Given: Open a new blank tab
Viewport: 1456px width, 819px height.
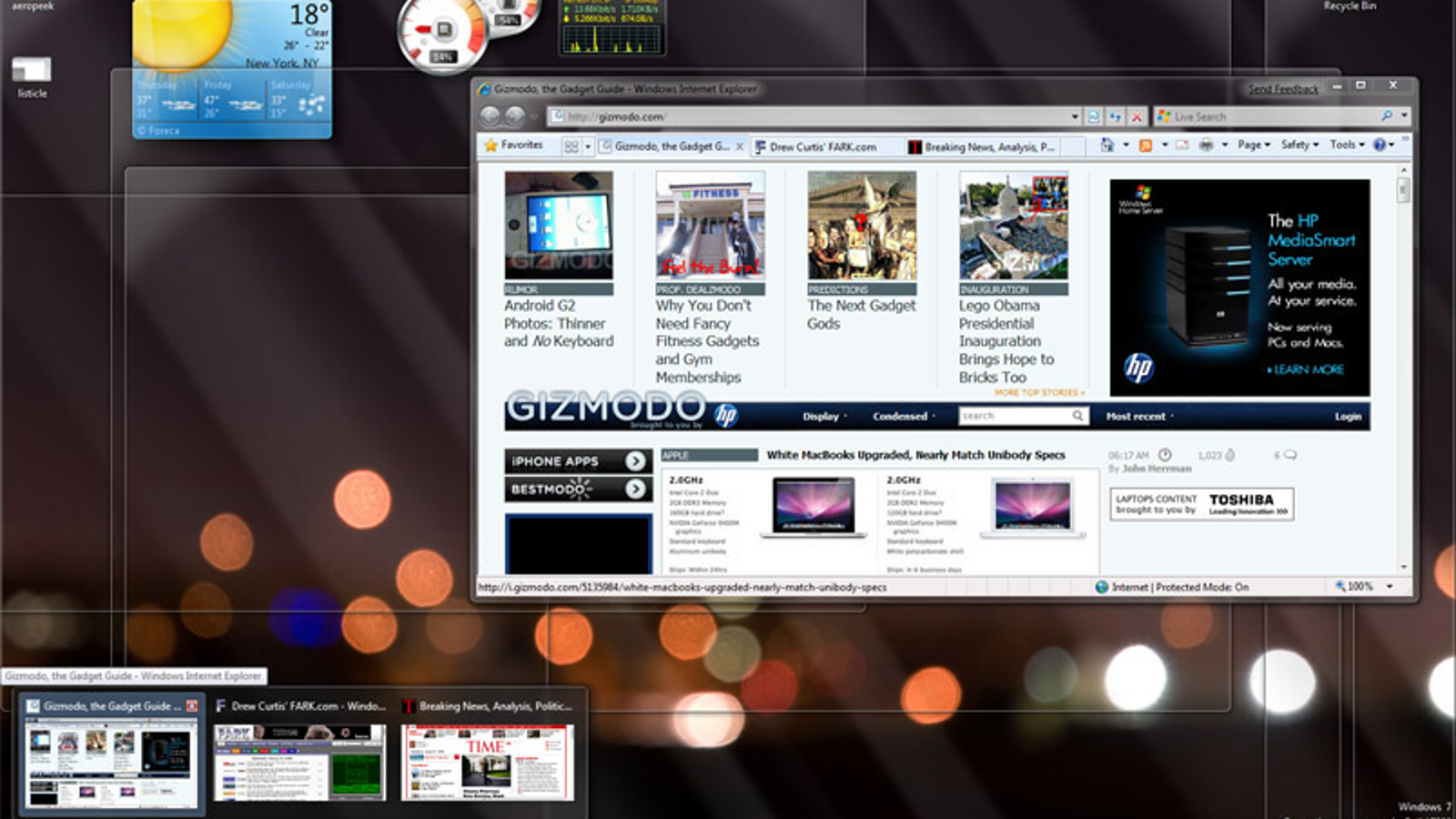Looking at the screenshot, I should pyautogui.click(x=1073, y=147).
